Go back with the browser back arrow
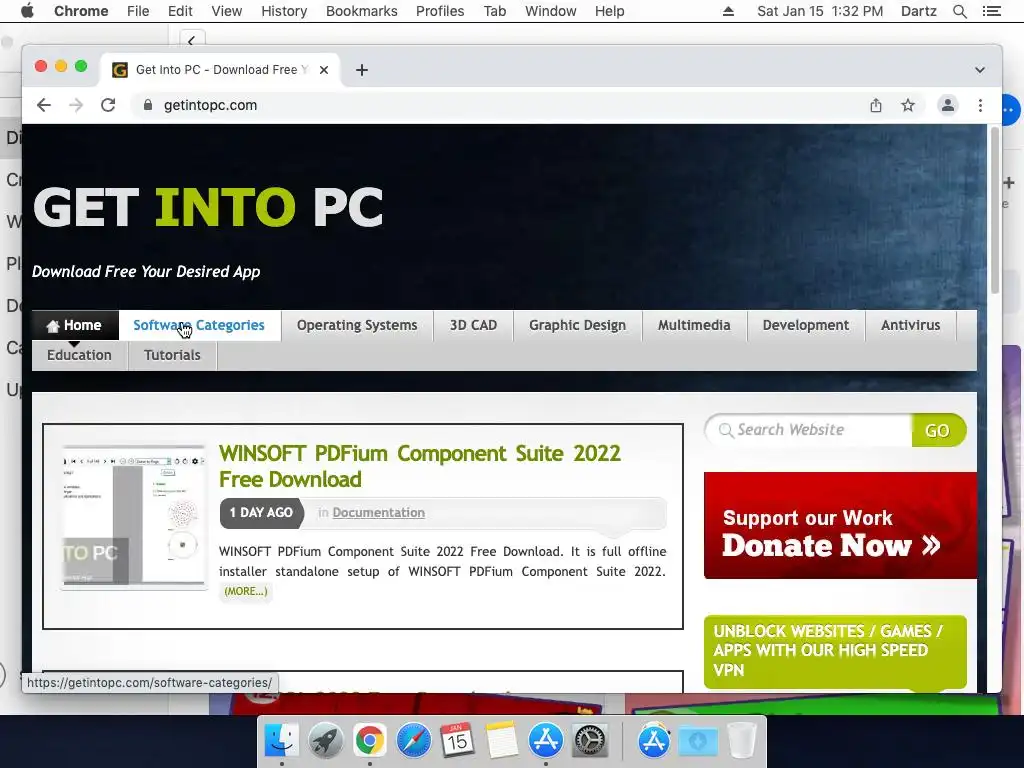Image resolution: width=1024 pixels, height=768 pixels. point(44,105)
